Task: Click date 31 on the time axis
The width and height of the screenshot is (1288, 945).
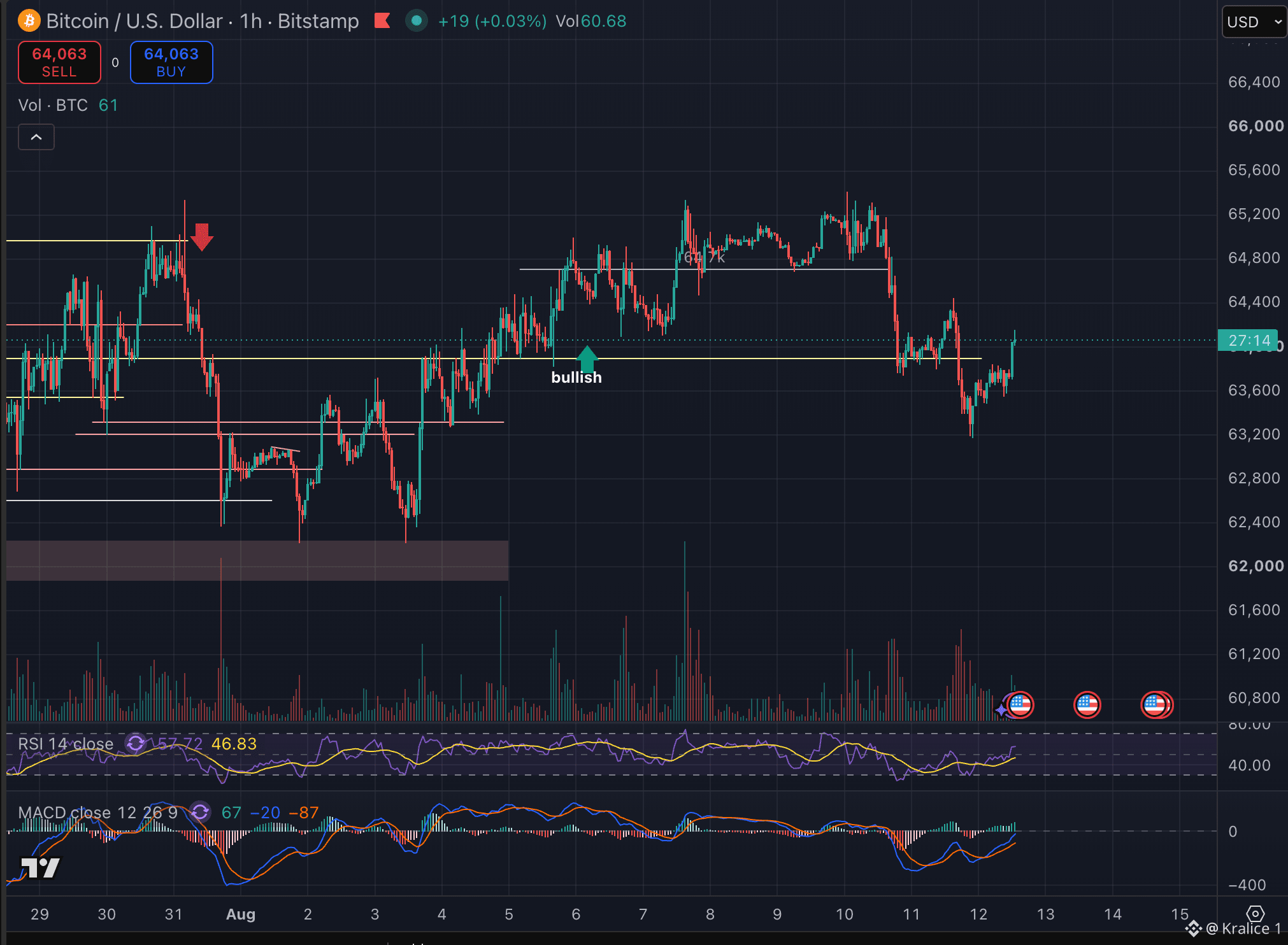Action: click(x=173, y=914)
